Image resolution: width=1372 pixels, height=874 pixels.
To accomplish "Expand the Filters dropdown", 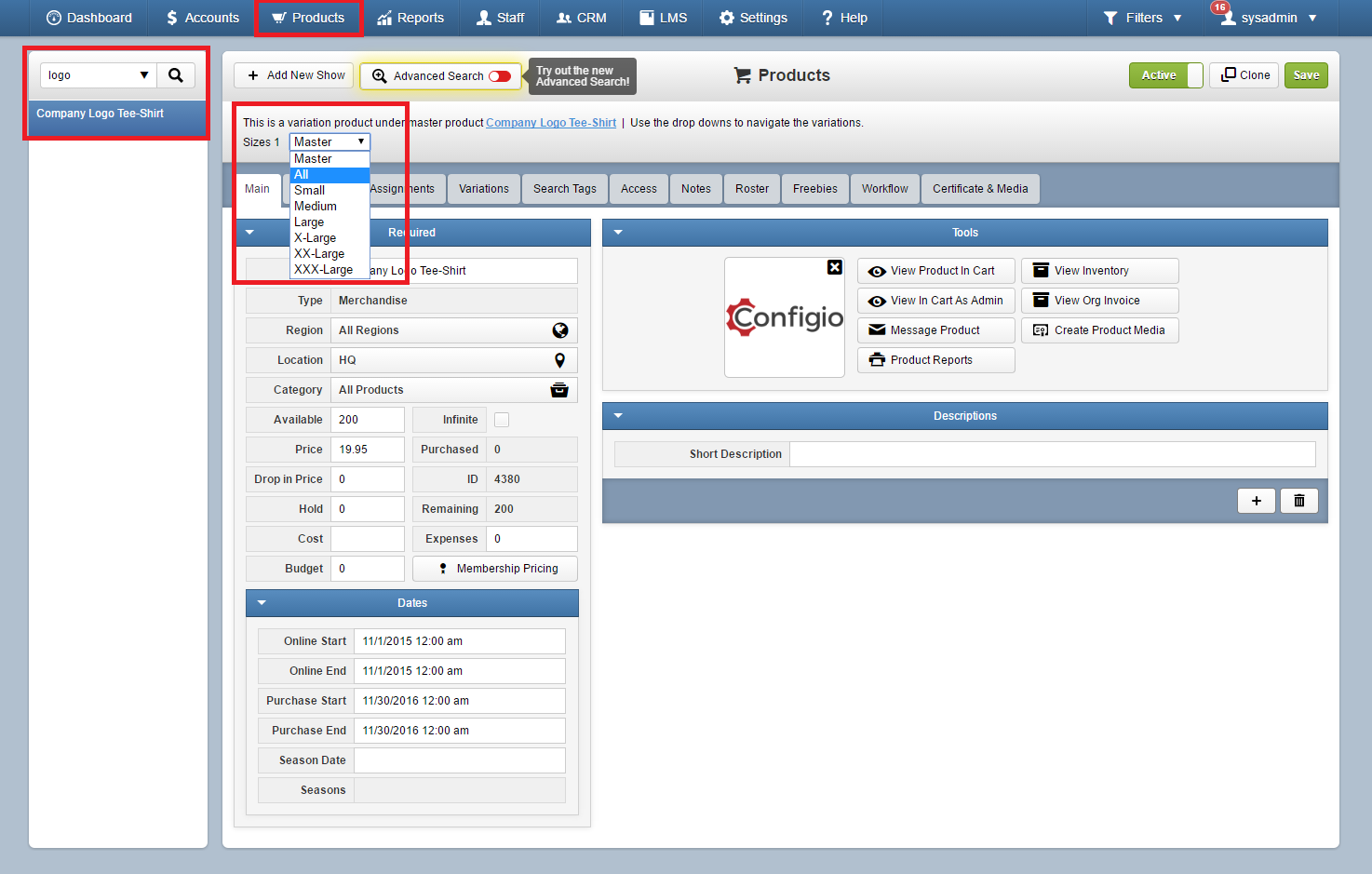I will pos(1142,18).
